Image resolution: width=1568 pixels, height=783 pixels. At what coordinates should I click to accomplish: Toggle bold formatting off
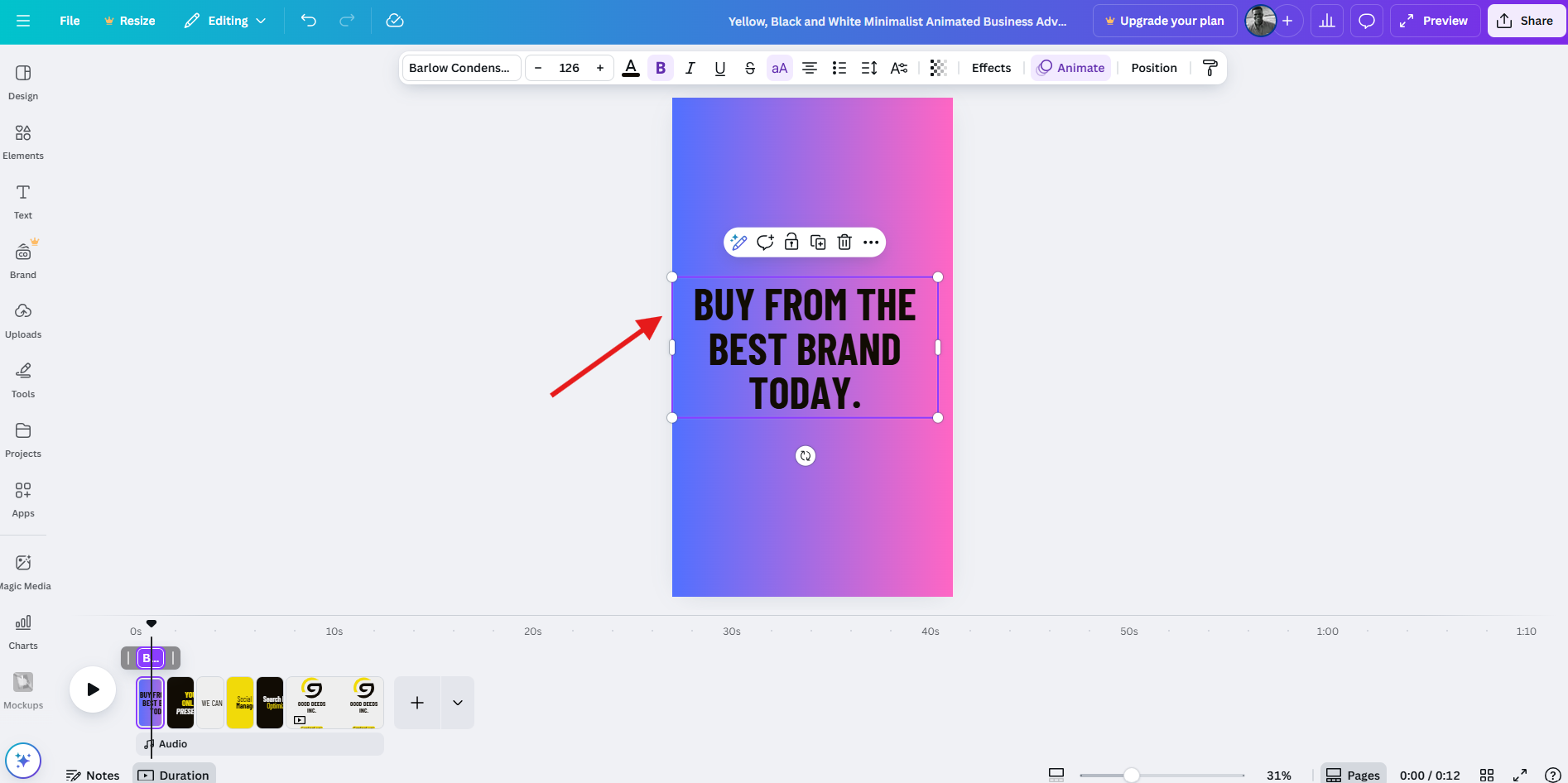pyautogui.click(x=660, y=67)
